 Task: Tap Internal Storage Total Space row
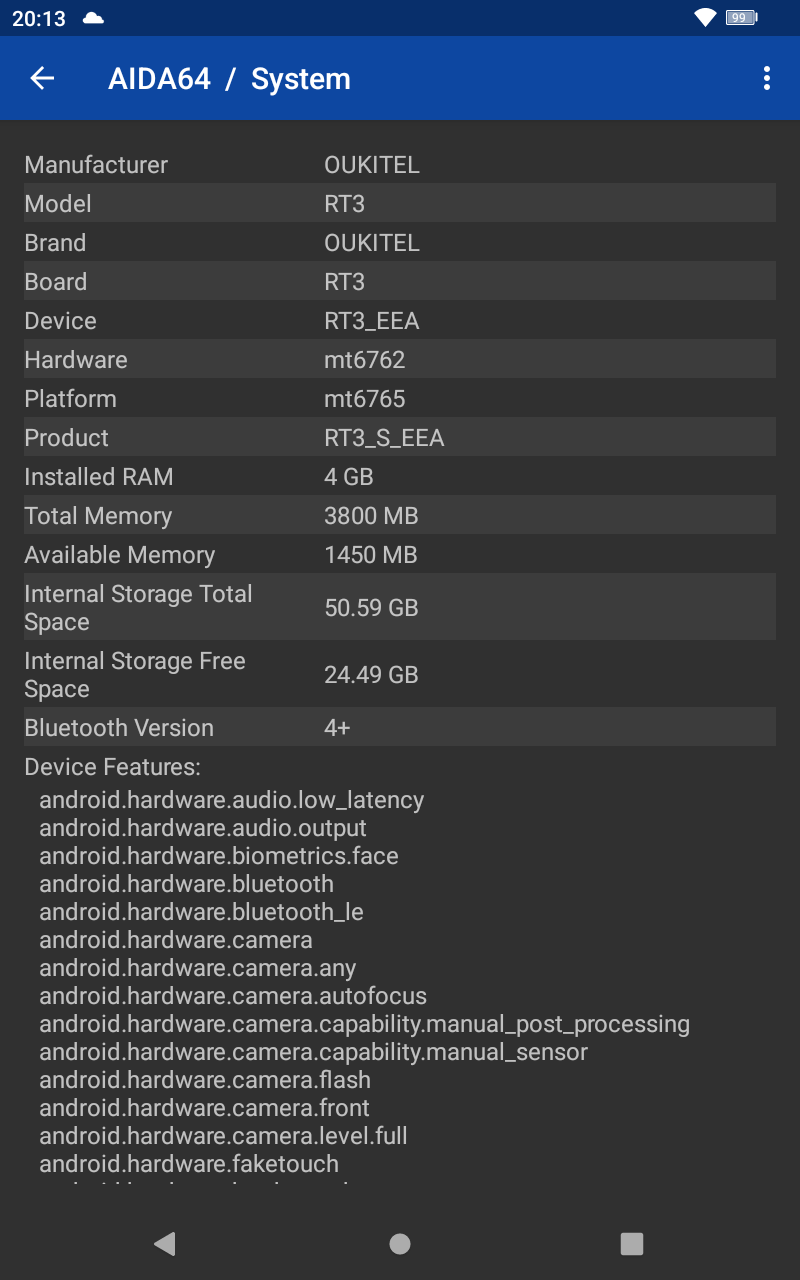pos(400,607)
